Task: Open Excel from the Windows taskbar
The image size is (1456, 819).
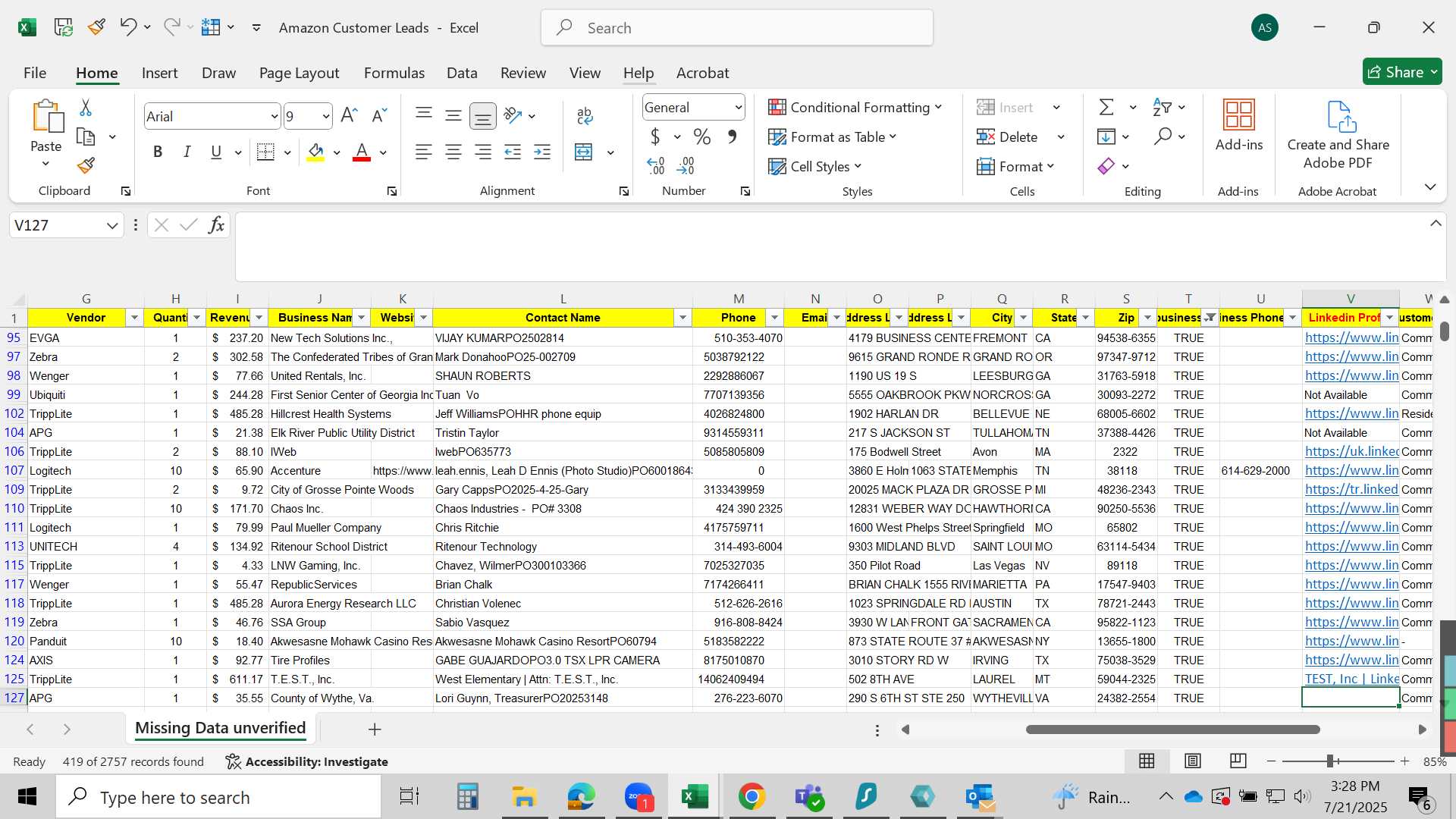Action: 694,797
